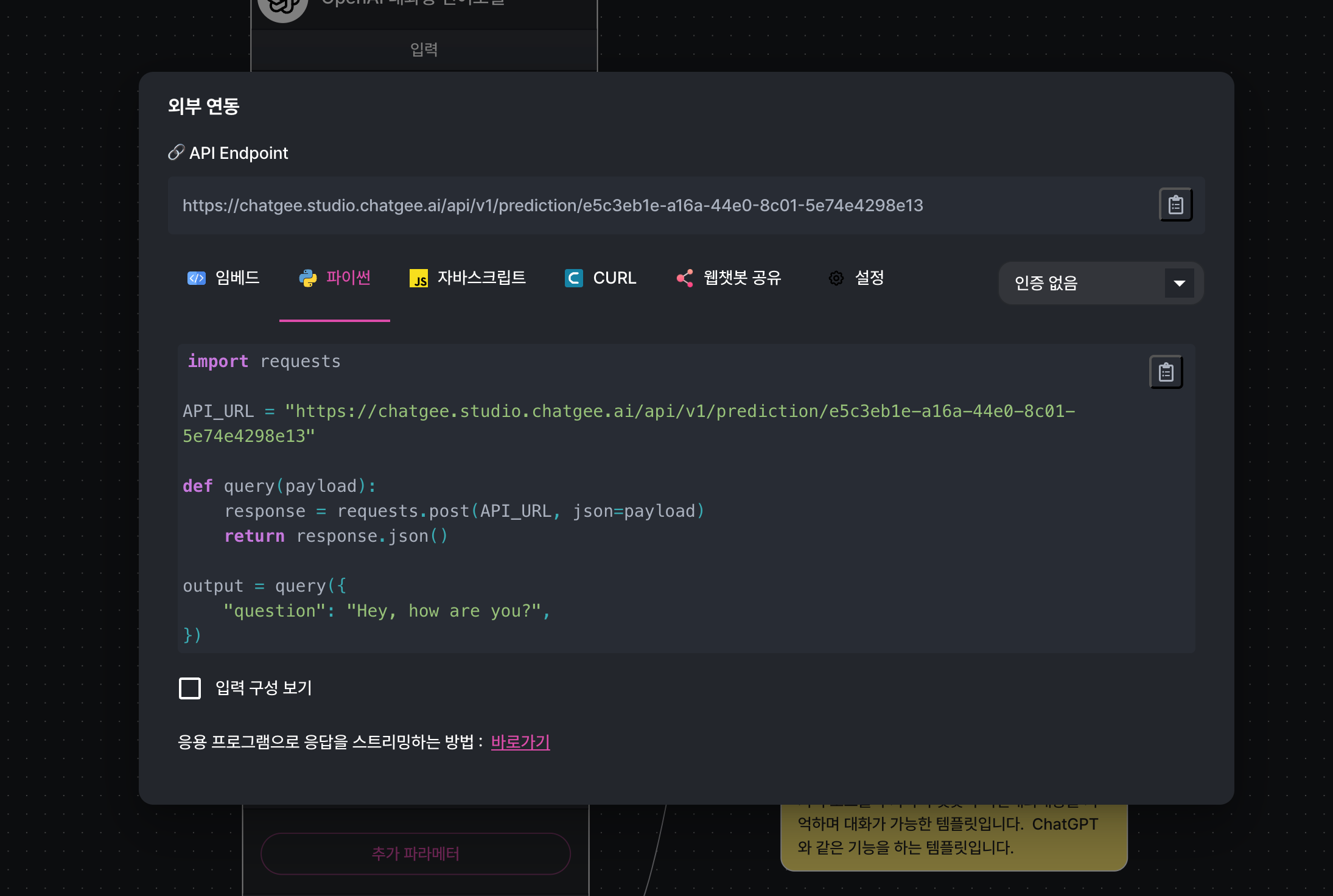Switch to the 임베드 tab
The image size is (1333, 896).
[237, 278]
